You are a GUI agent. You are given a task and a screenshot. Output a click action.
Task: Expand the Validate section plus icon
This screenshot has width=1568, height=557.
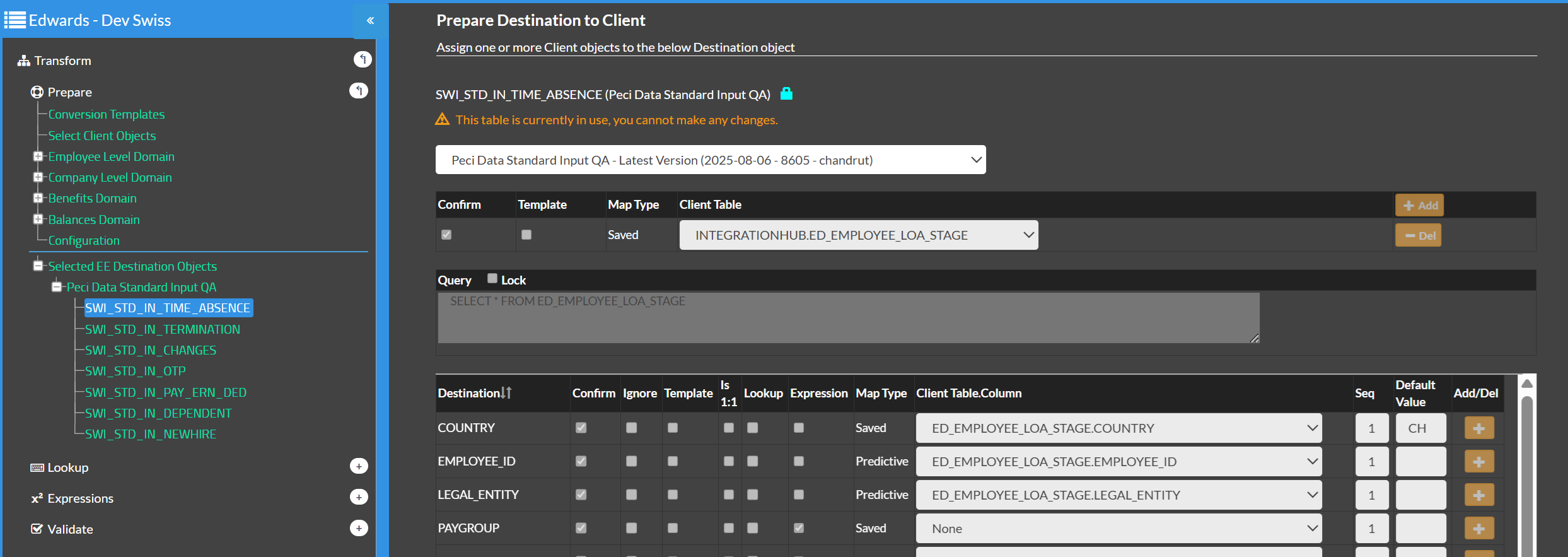[x=359, y=529]
